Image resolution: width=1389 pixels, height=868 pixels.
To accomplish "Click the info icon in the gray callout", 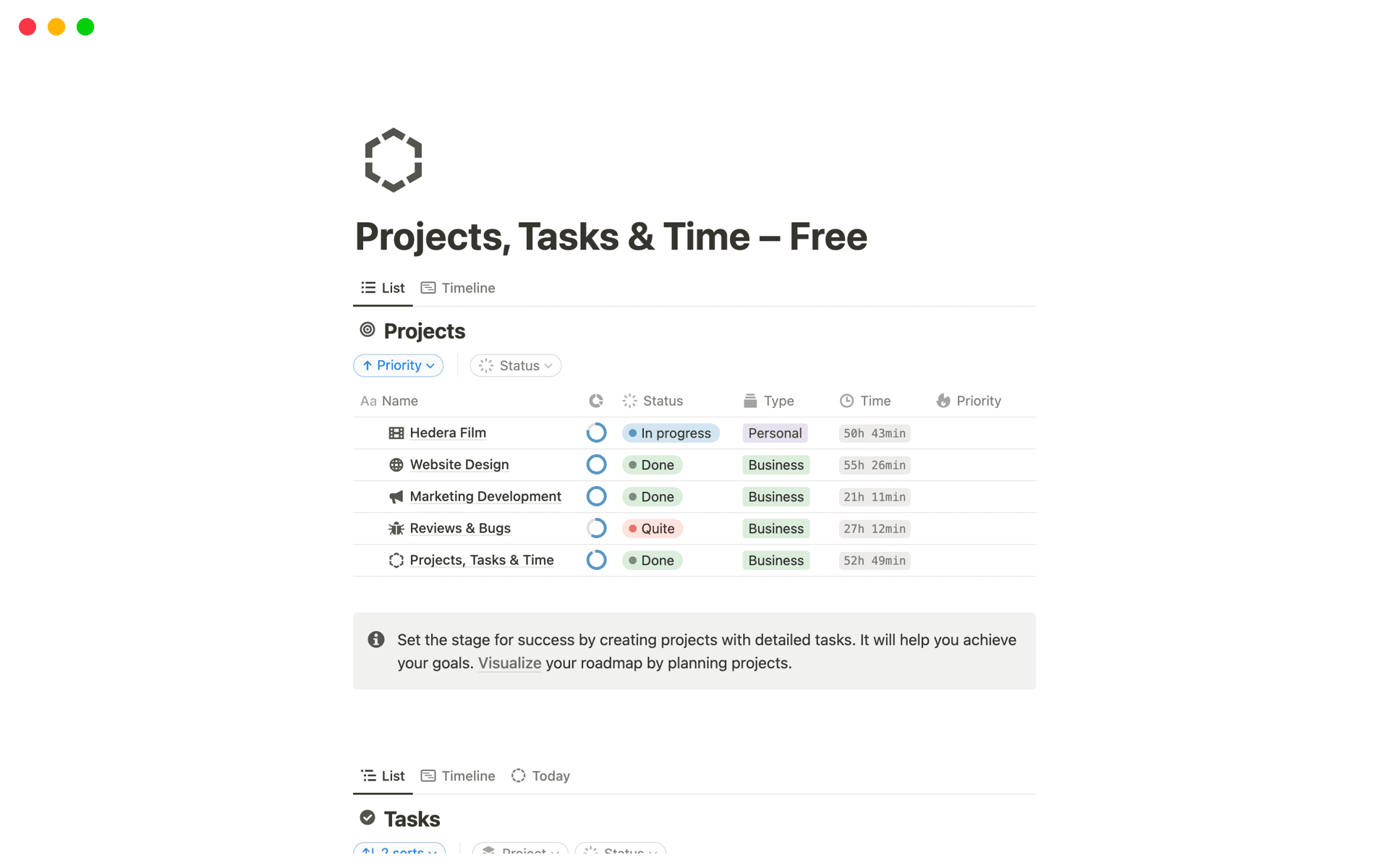I will coord(375,639).
